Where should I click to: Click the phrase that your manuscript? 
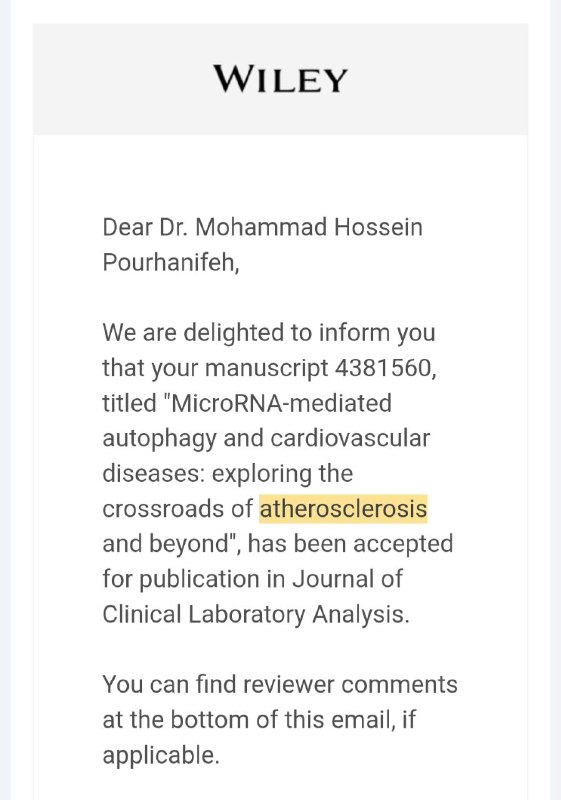tap(215, 368)
